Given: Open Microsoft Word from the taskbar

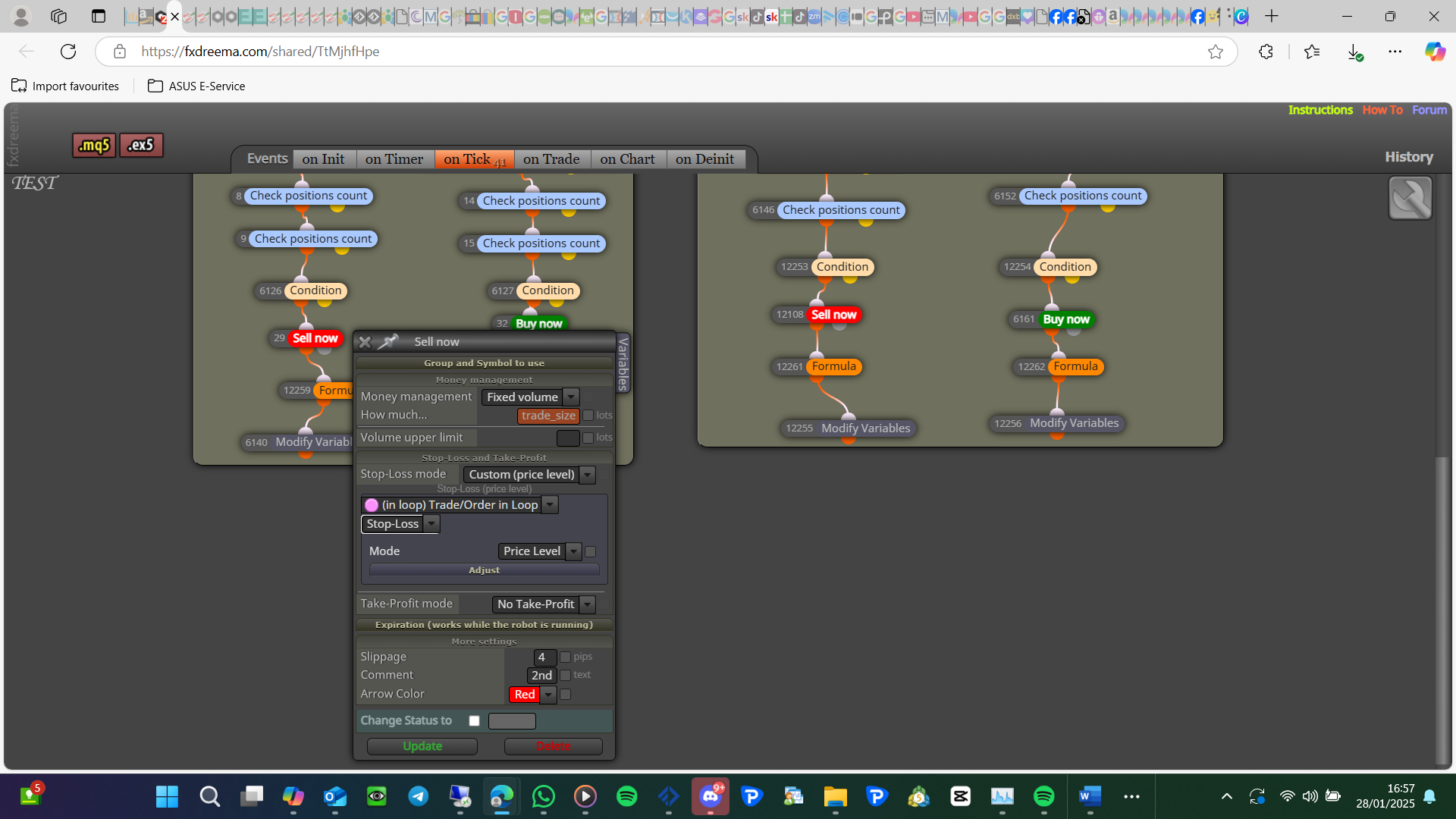Looking at the screenshot, I should [x=1090, y=796].
